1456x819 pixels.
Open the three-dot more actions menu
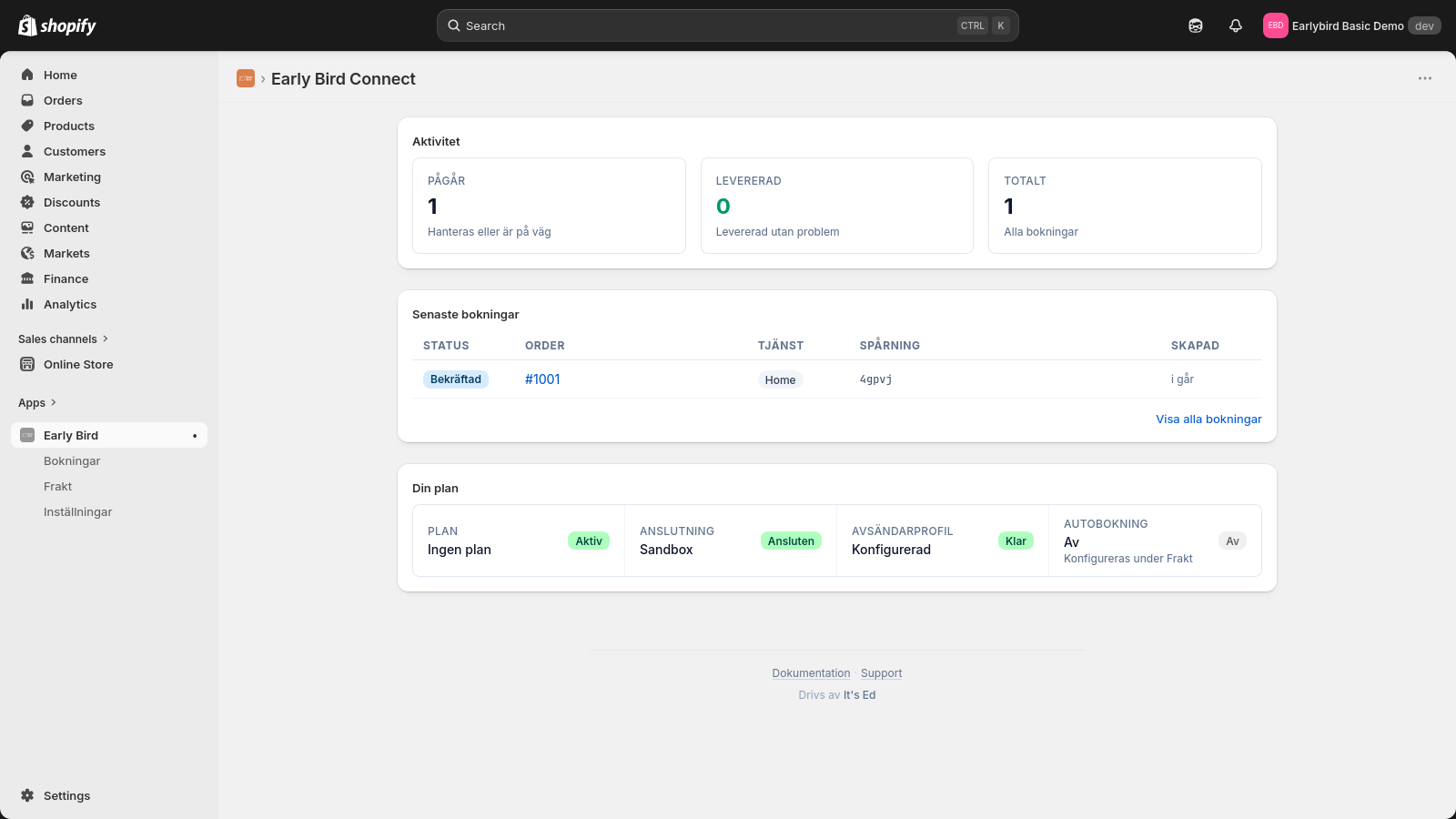(1425, 78)
